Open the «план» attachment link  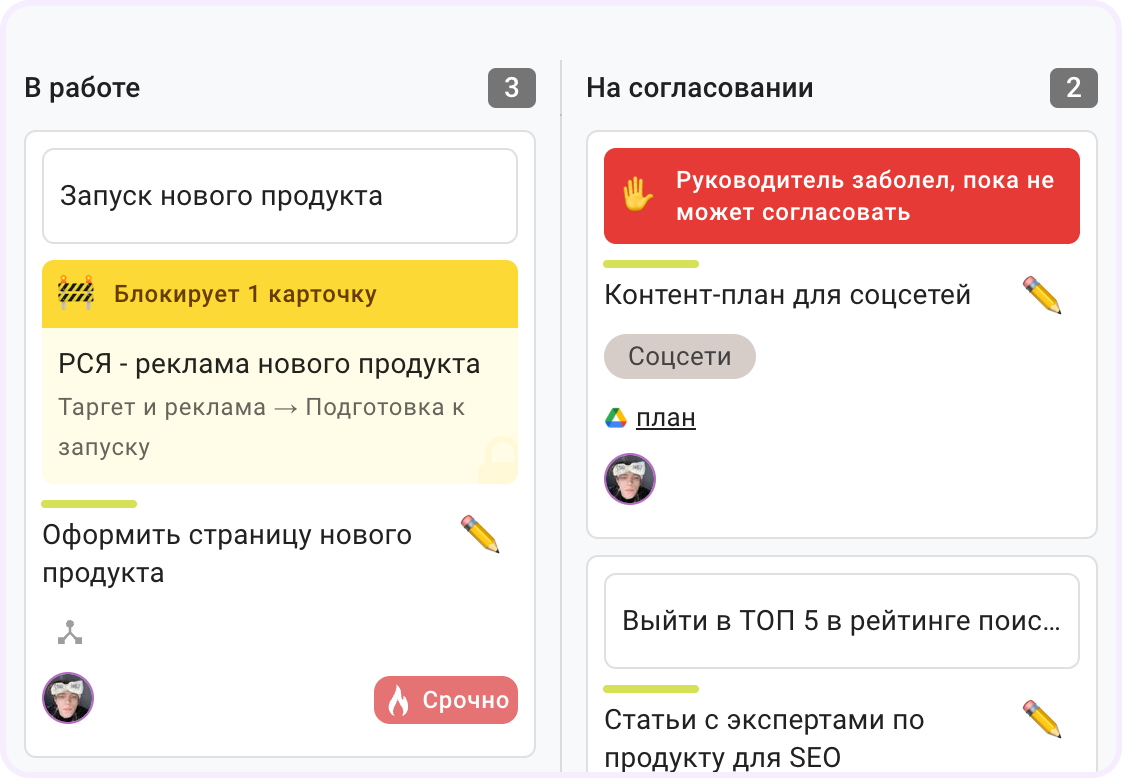point(665,418)
